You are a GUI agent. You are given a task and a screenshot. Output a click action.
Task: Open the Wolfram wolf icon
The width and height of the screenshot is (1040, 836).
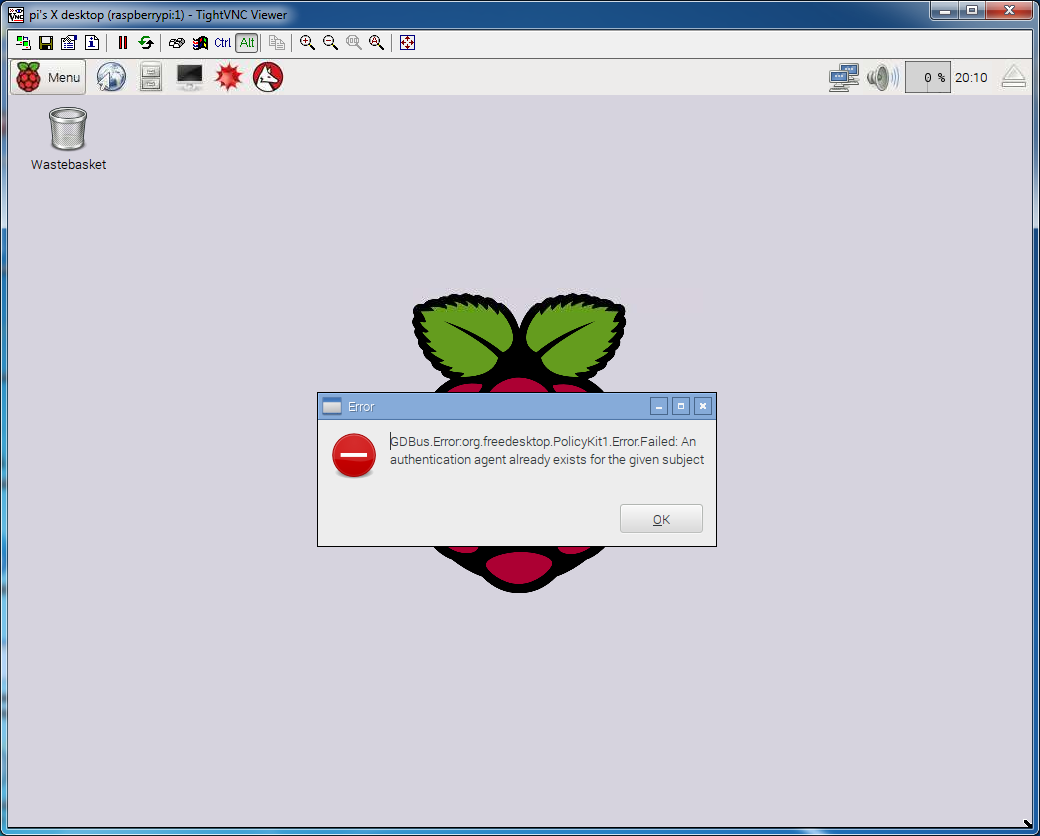pyautogui.click(x=268, y=77)
